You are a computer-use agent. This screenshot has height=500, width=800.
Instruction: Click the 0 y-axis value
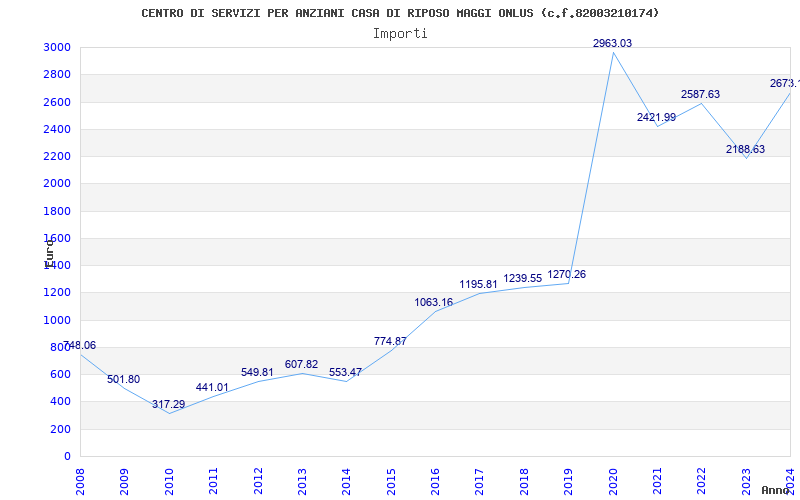pos(67,456)
